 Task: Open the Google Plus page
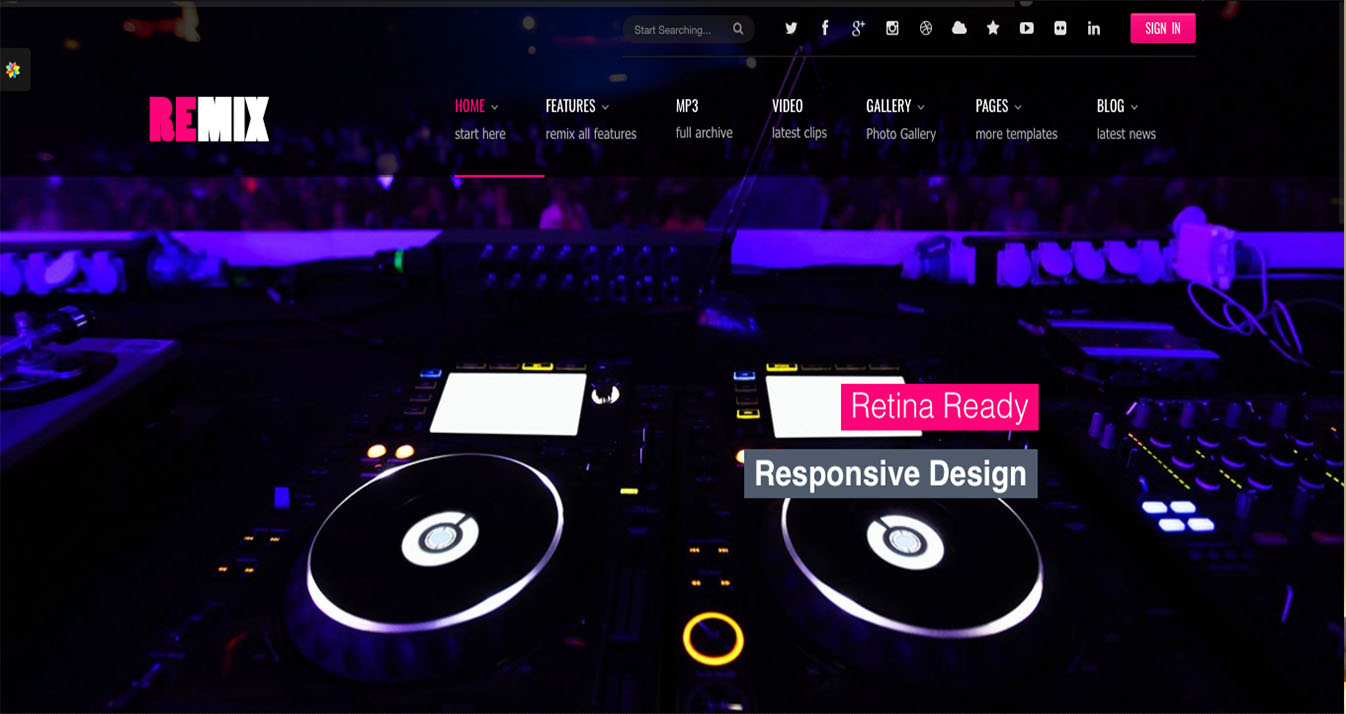pos(858,29)
